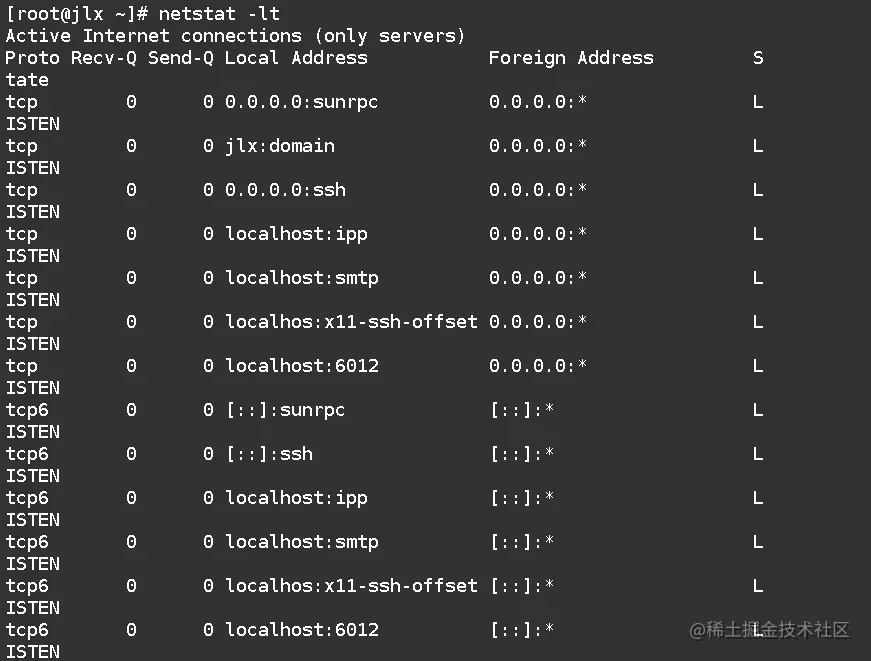Click the Proto column header
This screenshot has height=661, width=871.
[32, 58]
